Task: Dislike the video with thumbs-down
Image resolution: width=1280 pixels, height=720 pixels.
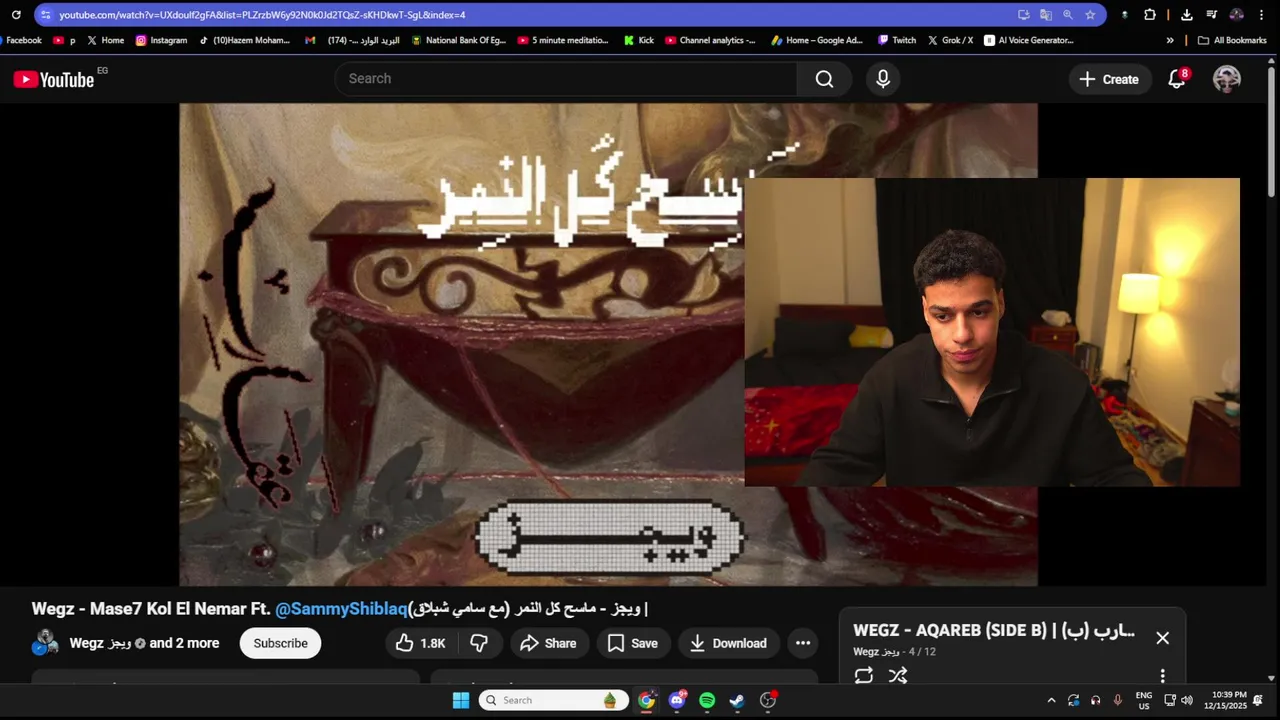Action: 479,643
